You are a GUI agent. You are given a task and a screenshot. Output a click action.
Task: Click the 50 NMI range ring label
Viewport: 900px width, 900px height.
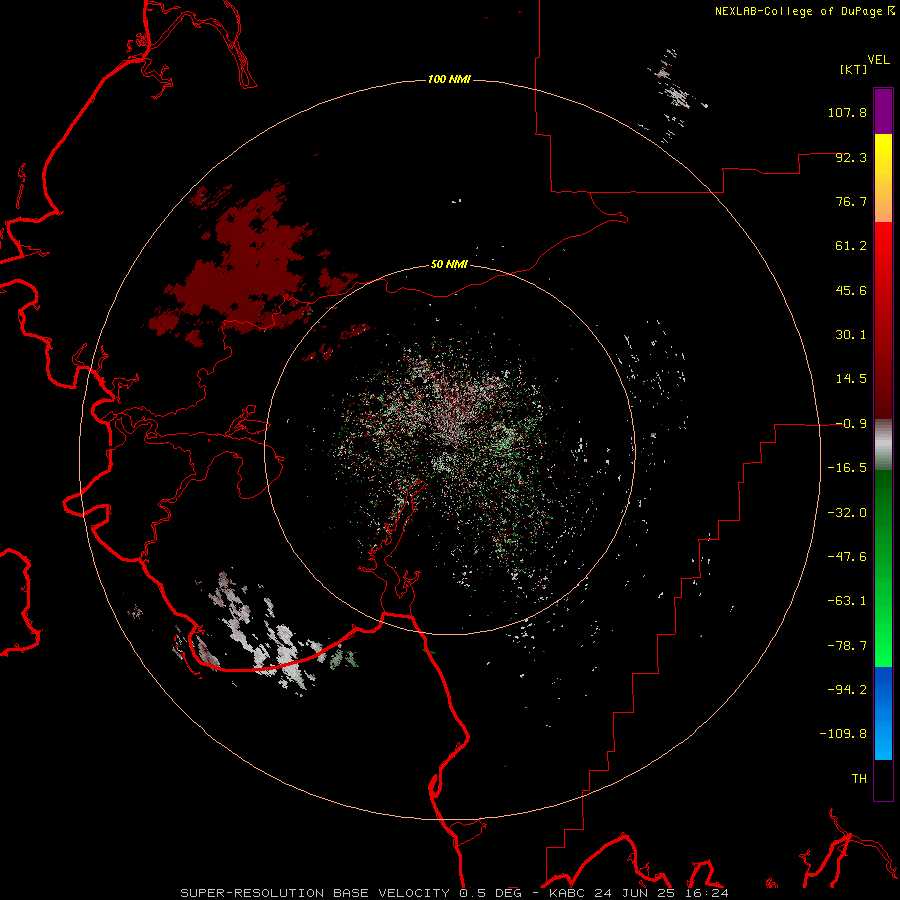coord(449,265)
